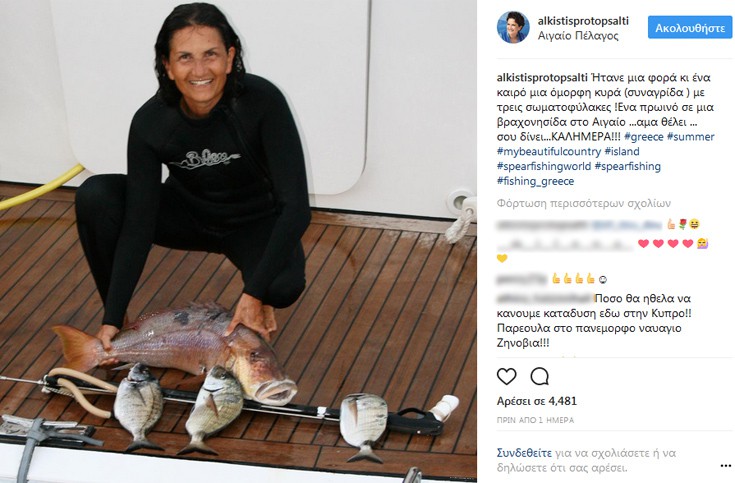Viewport: 735px width, 483px height.
Task: Click Συνδεθείτε login link
Action: [x=524, y=453]
